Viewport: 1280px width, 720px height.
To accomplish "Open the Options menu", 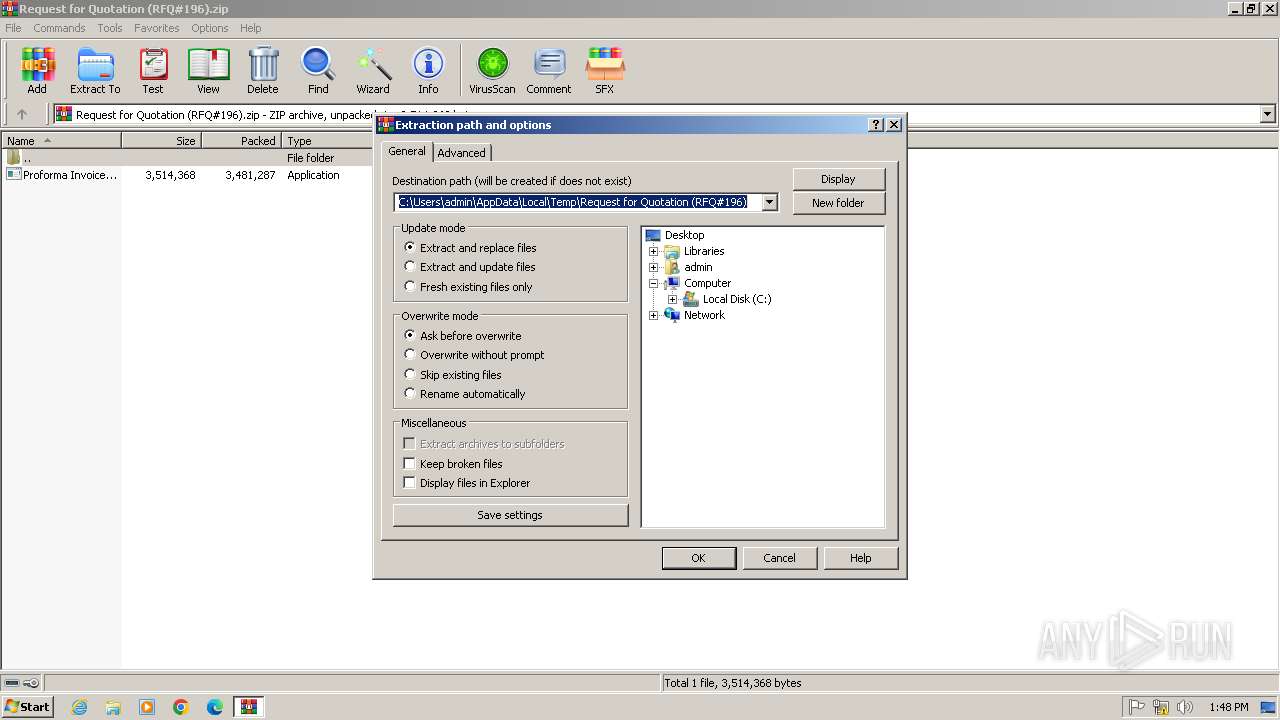I will tap(210, 28).
